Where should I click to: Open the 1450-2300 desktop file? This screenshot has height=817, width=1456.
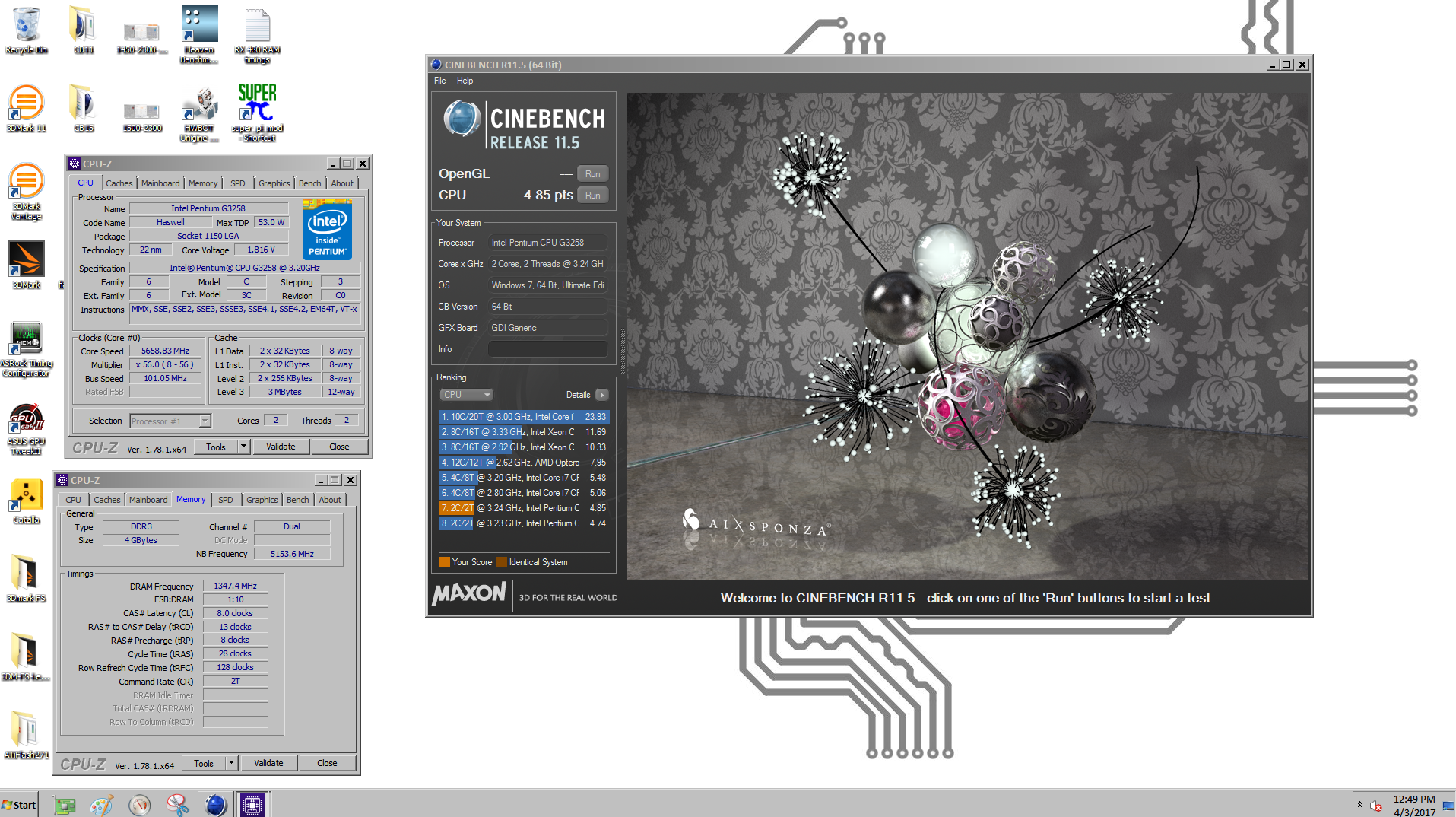coord(141,37)
